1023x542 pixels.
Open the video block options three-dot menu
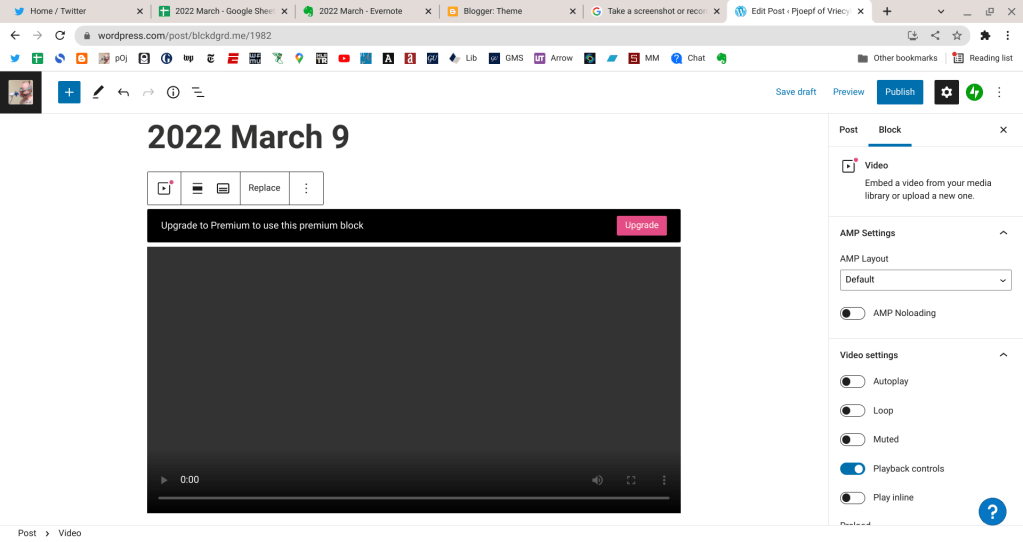click(x=306, y=188)
